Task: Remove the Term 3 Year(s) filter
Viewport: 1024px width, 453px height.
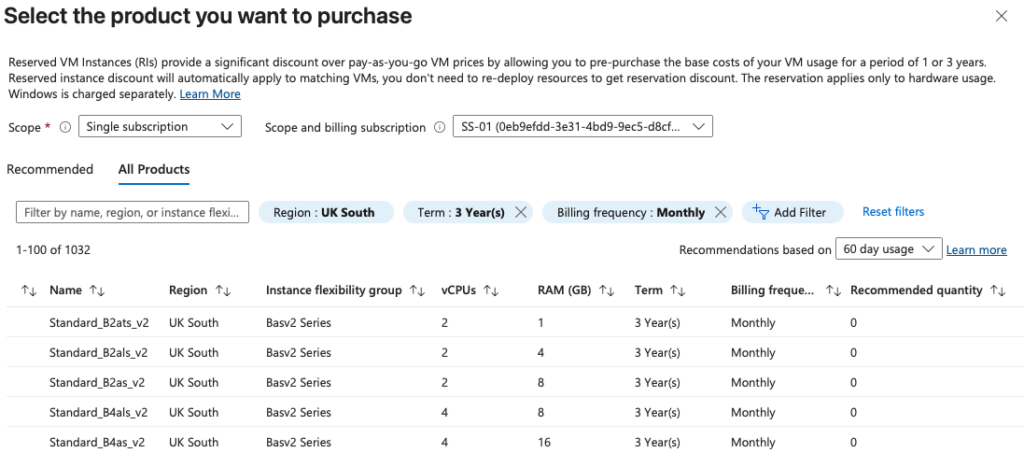Action: tap(520, 212)
